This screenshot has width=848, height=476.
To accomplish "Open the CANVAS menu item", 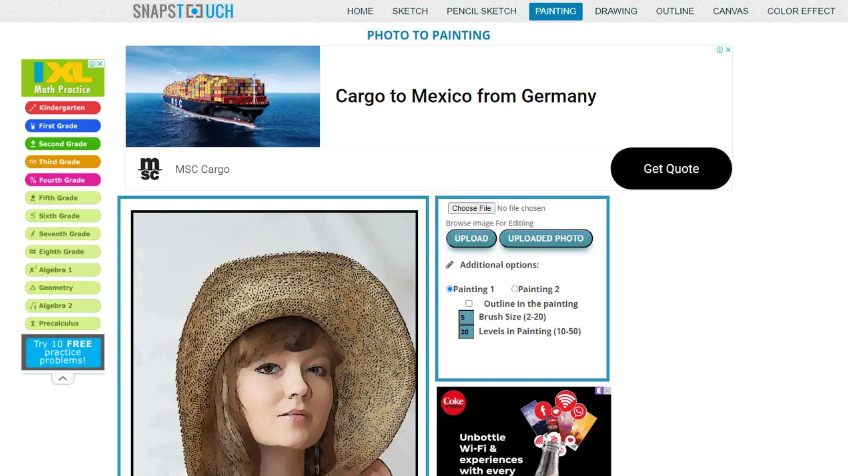I will click(731, 11).
